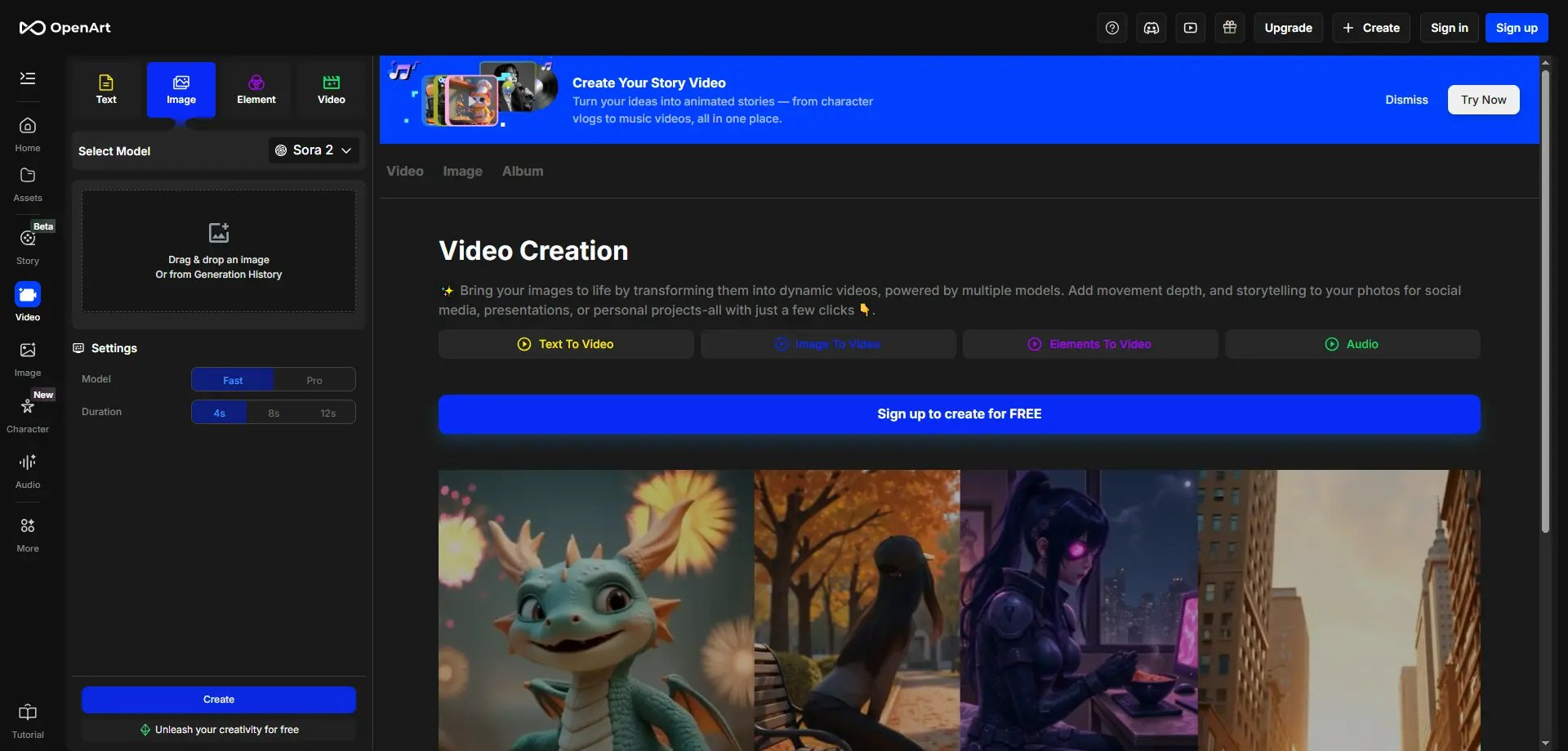
Task: Open Character tool in sidebar
Action: (28, 414)
